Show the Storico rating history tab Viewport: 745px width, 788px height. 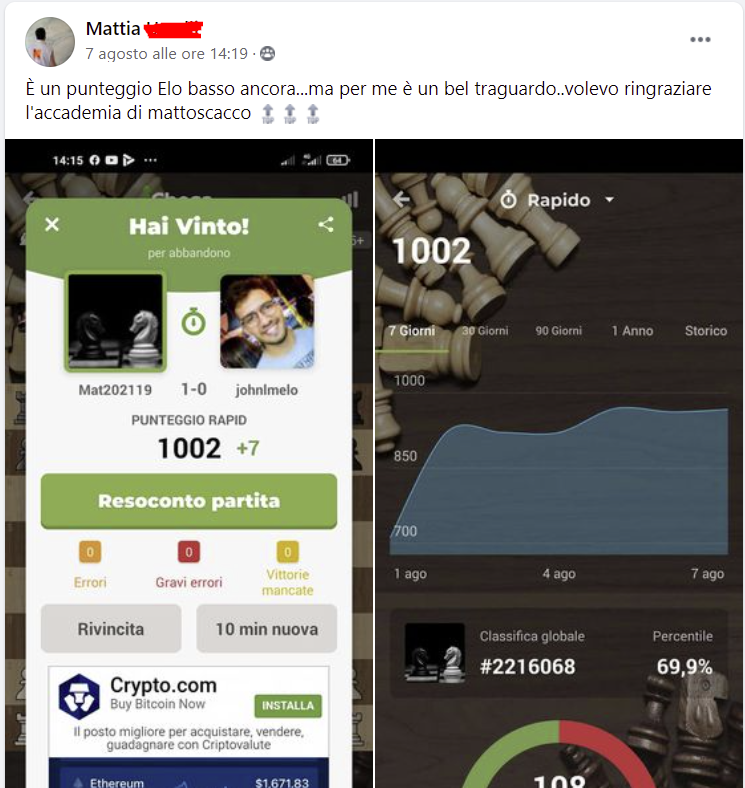[x=706, y=331]
